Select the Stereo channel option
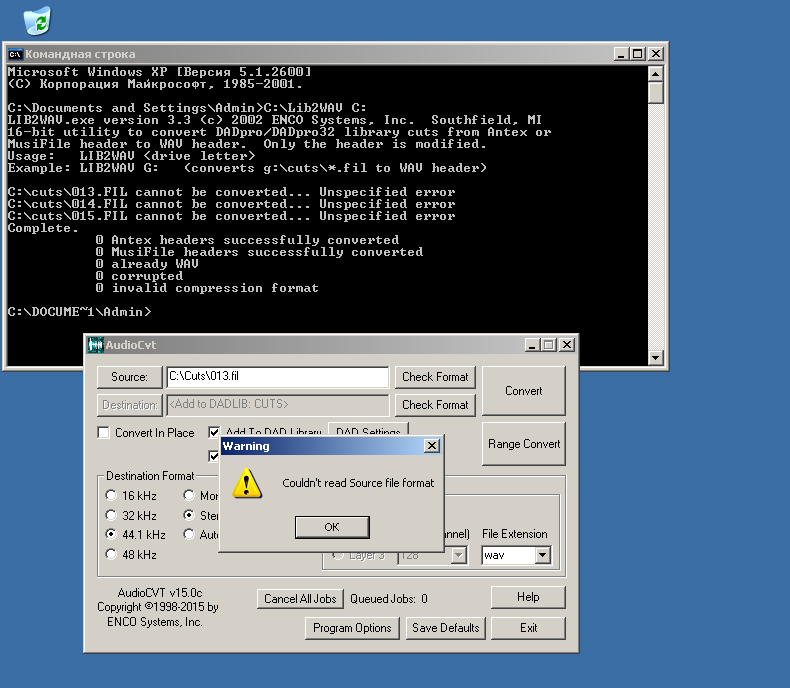Image resolution: width=790 pixels, height=688 pixels. [189, 515]
